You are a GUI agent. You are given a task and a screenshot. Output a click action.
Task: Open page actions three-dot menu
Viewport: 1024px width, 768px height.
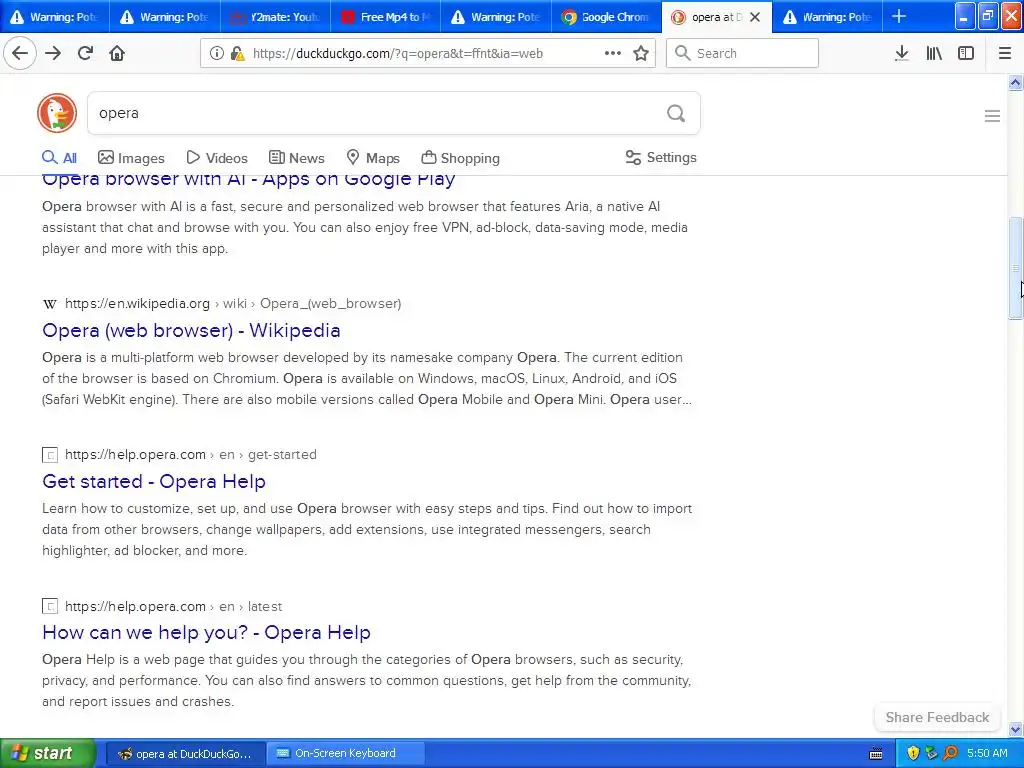(x=613, y=53)
